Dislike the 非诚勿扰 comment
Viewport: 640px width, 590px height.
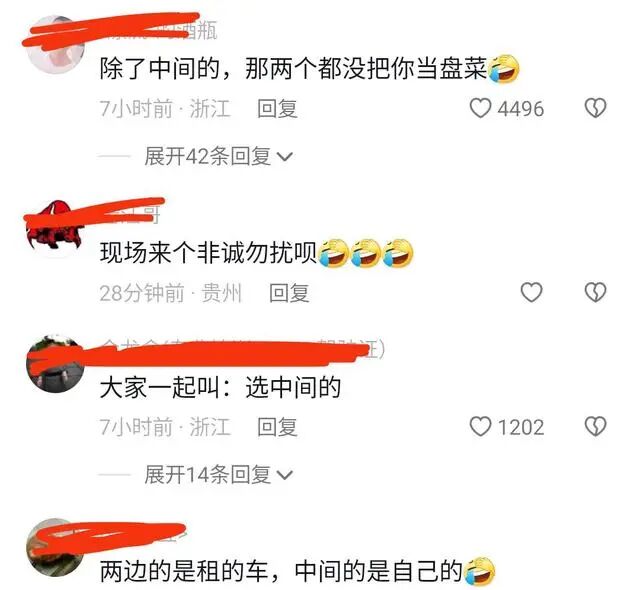(x=596, y=293)
